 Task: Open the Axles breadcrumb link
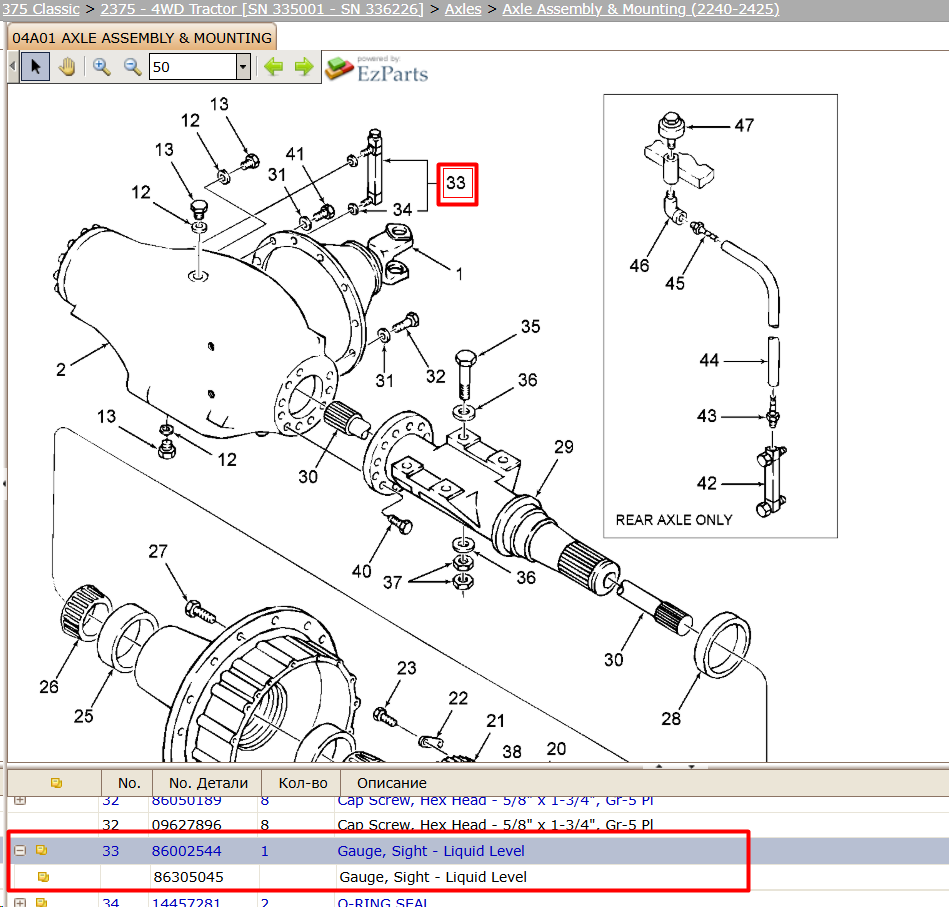click(463, 9)
